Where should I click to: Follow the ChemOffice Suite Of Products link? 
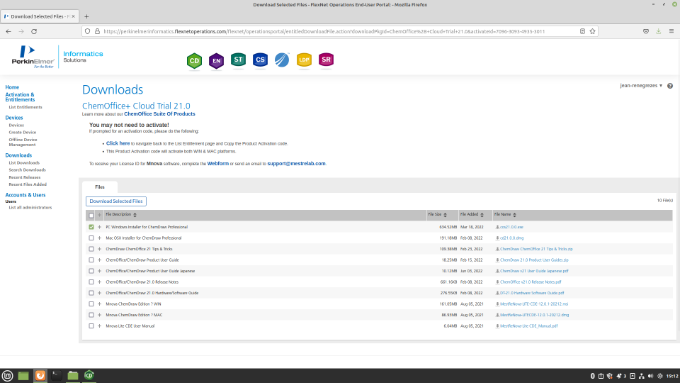click(x=160, y=114)
